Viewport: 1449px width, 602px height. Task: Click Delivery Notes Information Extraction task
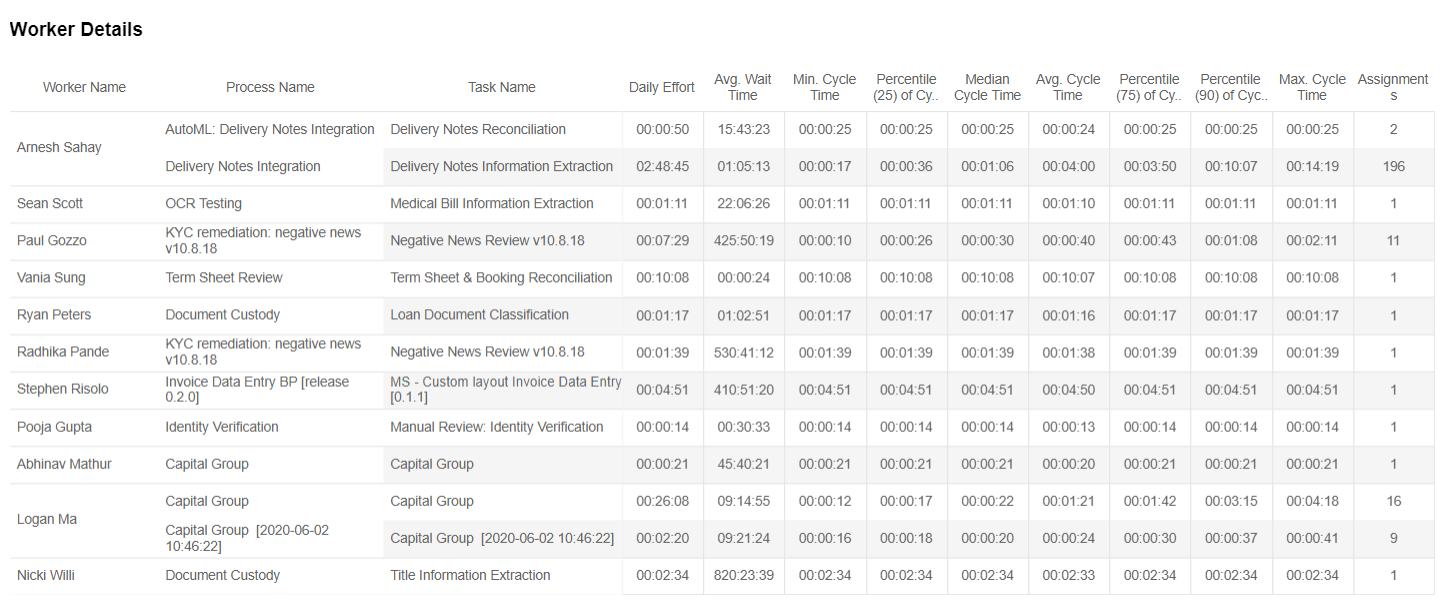tap(501, 166)
